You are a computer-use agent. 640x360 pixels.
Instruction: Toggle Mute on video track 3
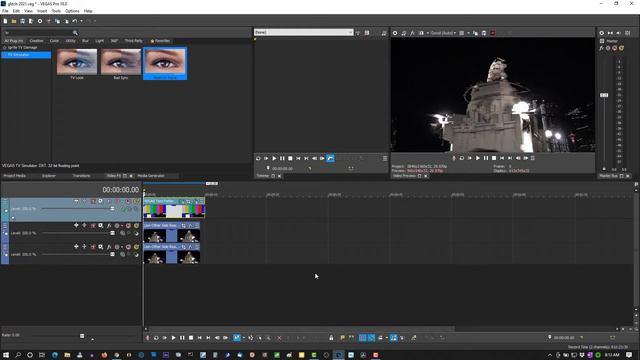tap(128, 247)
